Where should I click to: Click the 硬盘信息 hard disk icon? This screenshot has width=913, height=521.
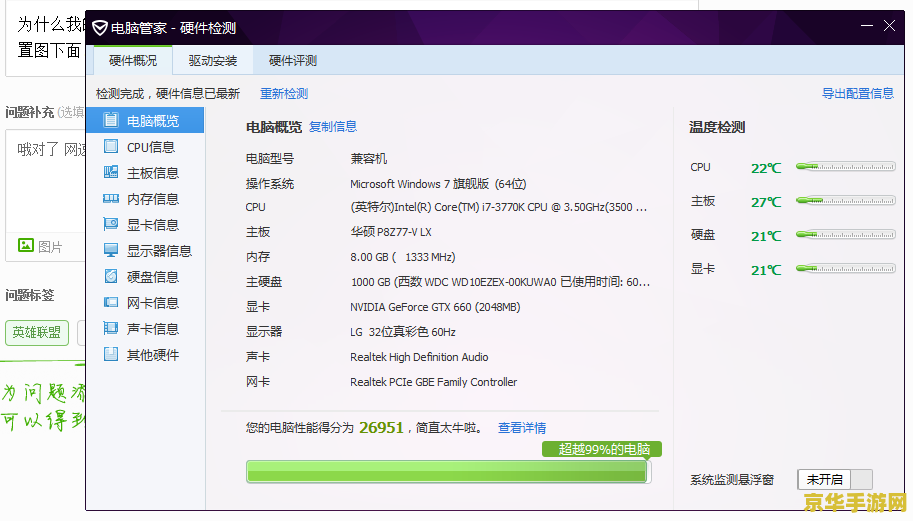(111, 276)
